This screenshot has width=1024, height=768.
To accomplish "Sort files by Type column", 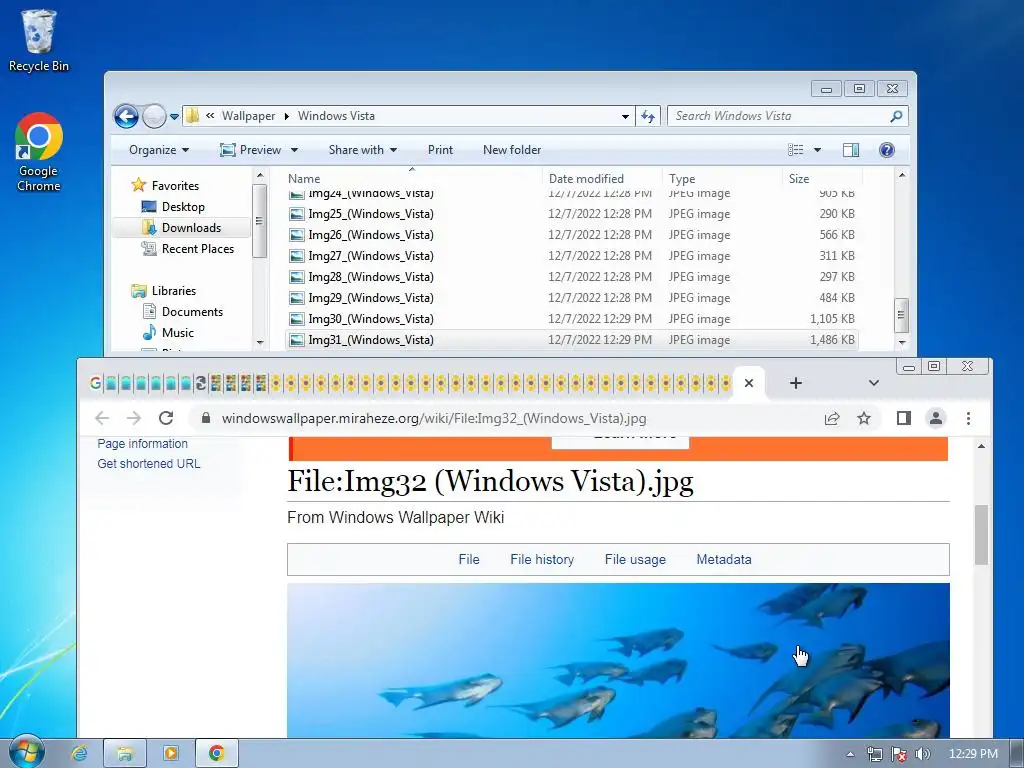I will 723,178.
